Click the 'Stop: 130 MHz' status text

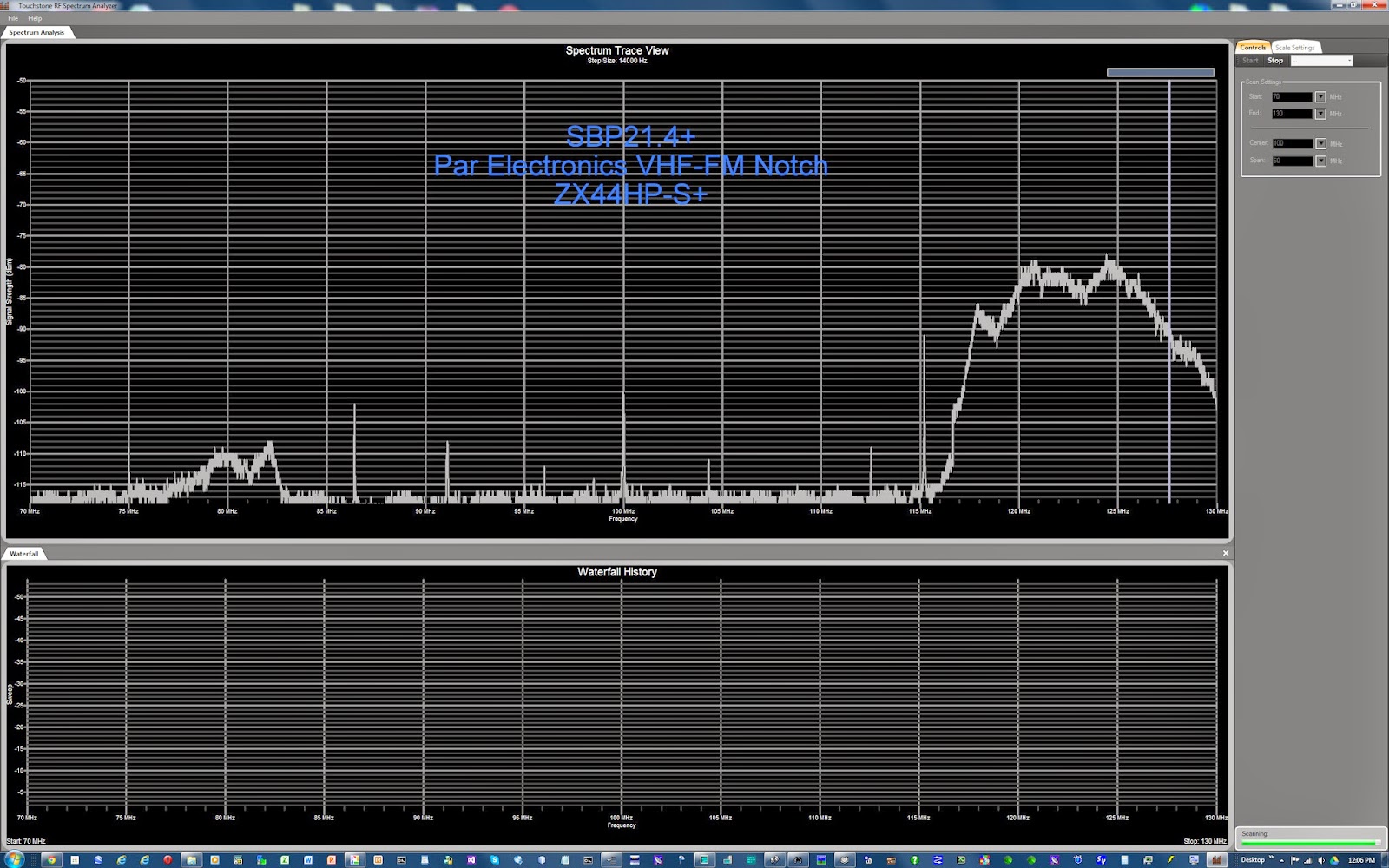click(x=1205, y=841)
